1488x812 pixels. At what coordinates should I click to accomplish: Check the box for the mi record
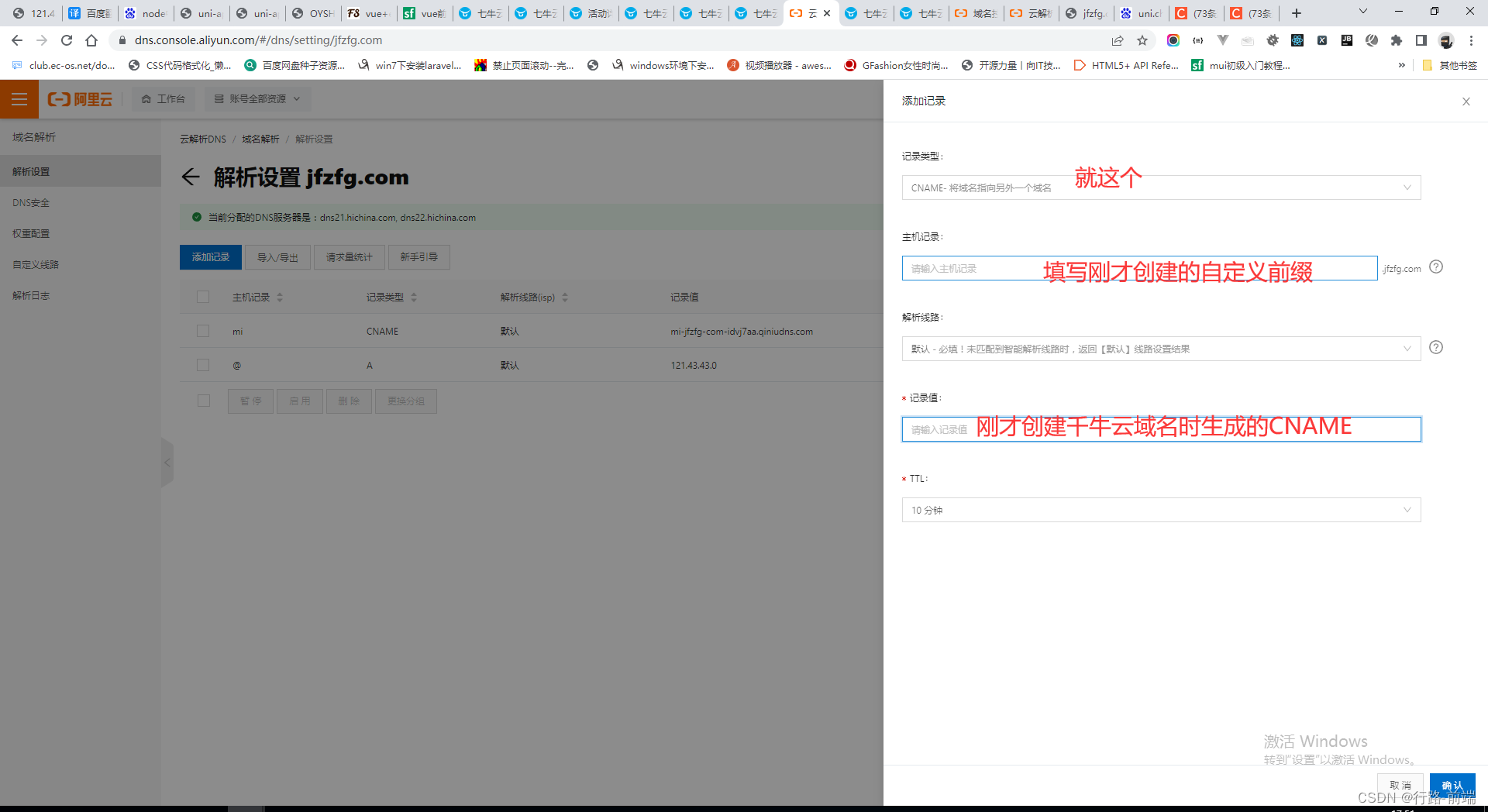point(203,331)
